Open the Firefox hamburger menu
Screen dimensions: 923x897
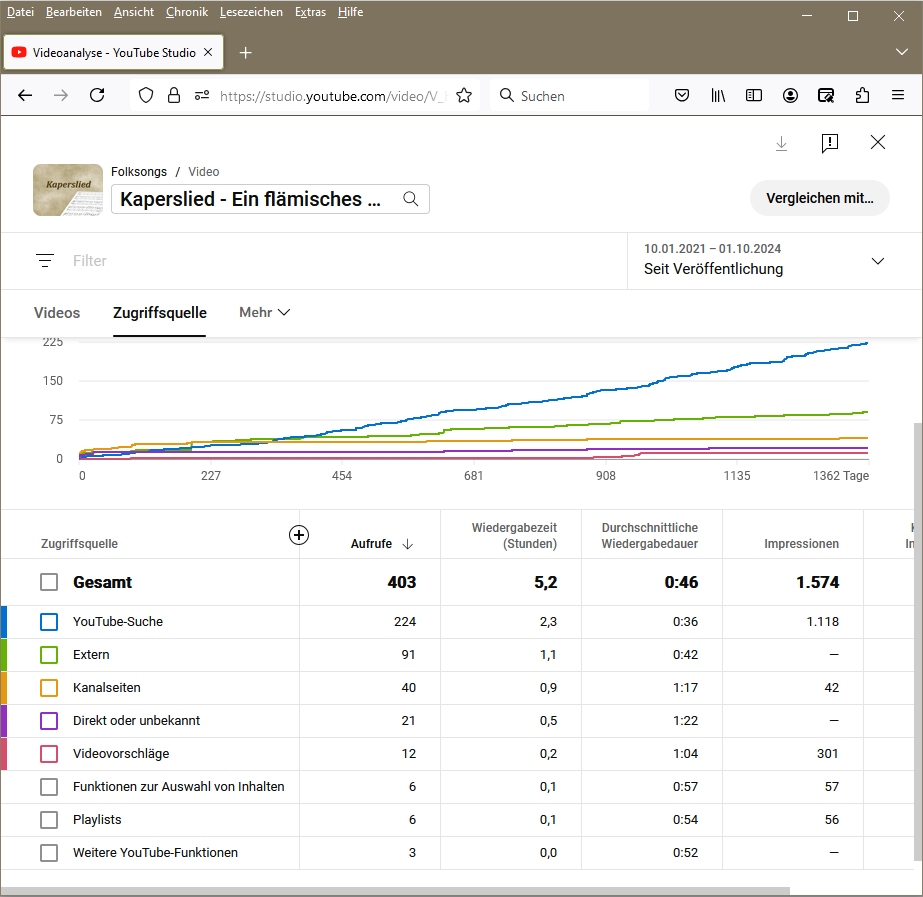click(x=898, y=95)
